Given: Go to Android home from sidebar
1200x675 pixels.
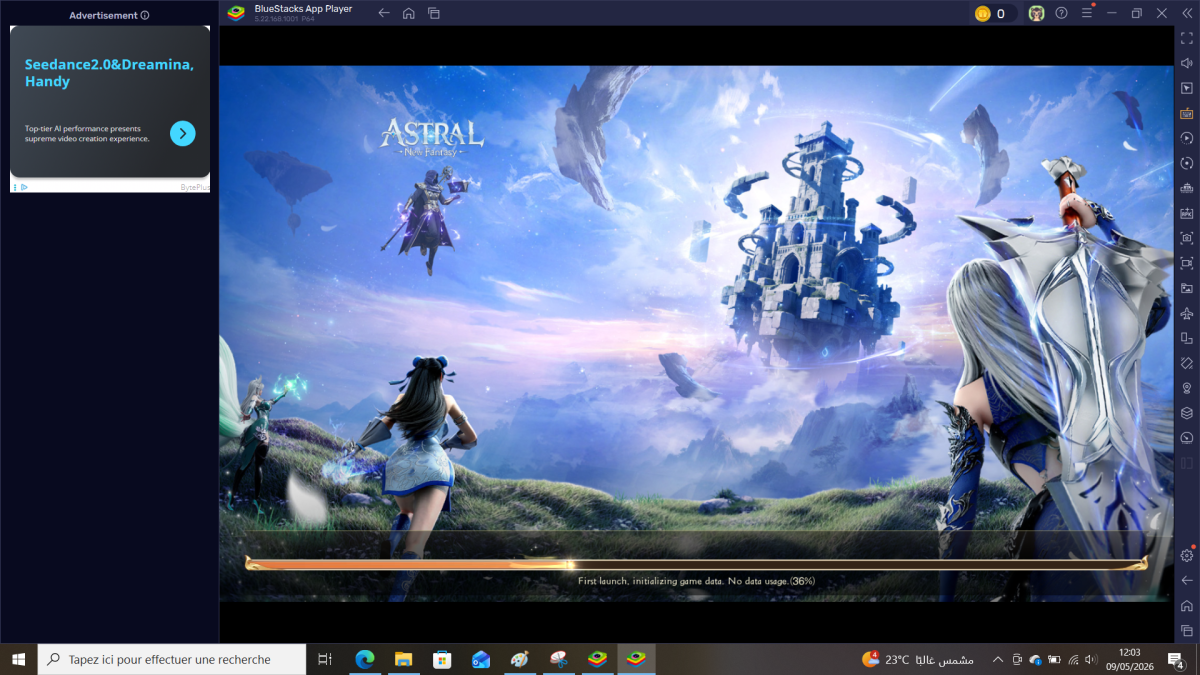Looking at the screenshot, I should coord(1186,605).
